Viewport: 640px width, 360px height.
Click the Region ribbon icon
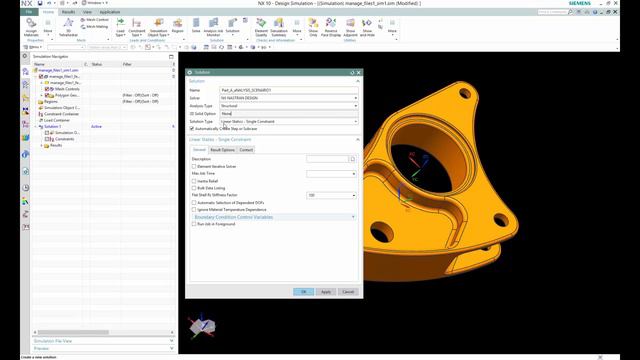point(178,25)
